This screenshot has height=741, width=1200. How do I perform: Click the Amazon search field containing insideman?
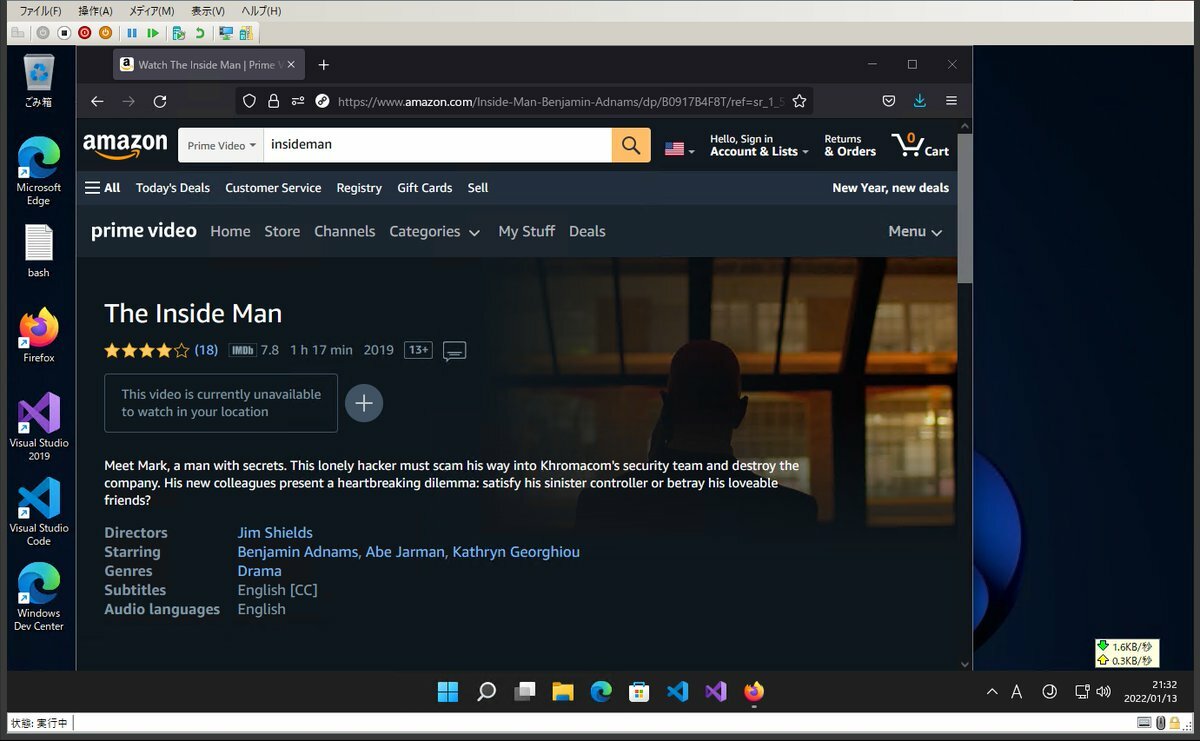click(x=437, y=145)
